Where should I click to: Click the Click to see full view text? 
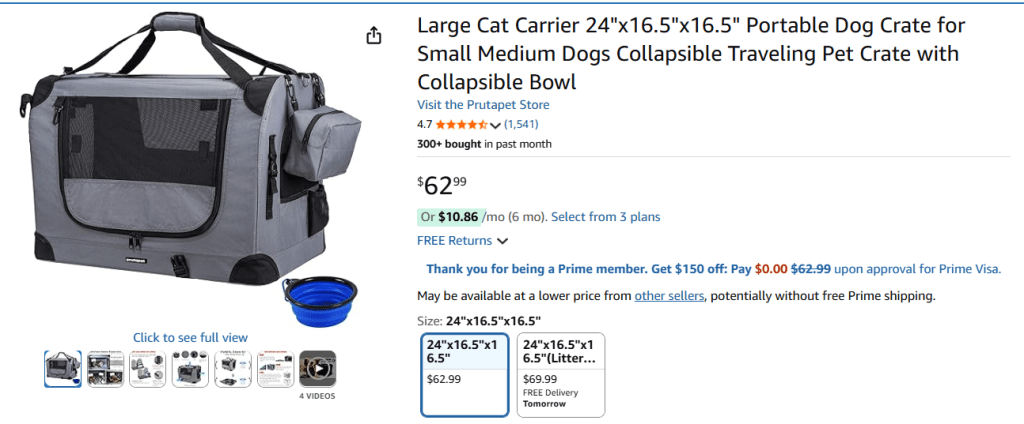190,338
